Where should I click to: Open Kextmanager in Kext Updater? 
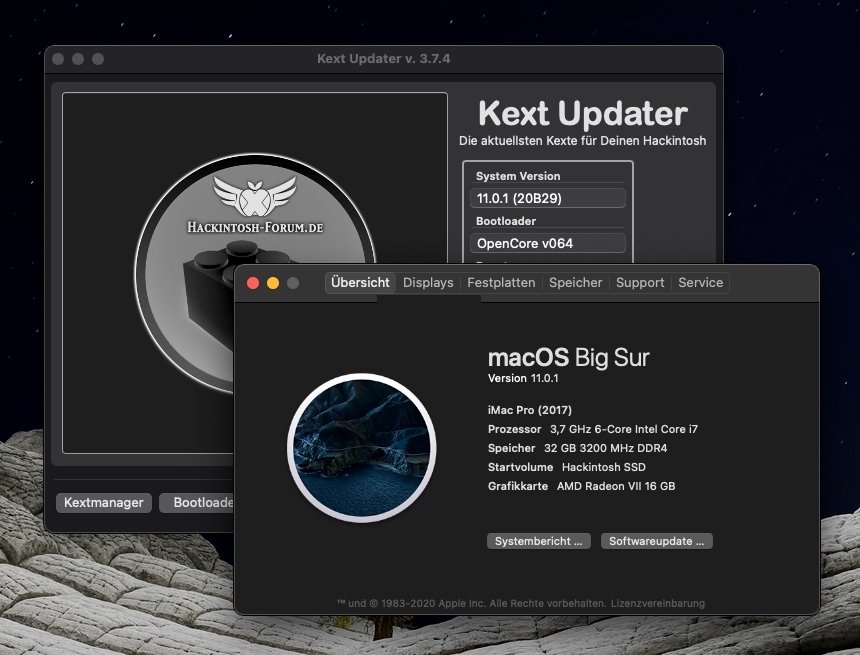coord(104,502)
